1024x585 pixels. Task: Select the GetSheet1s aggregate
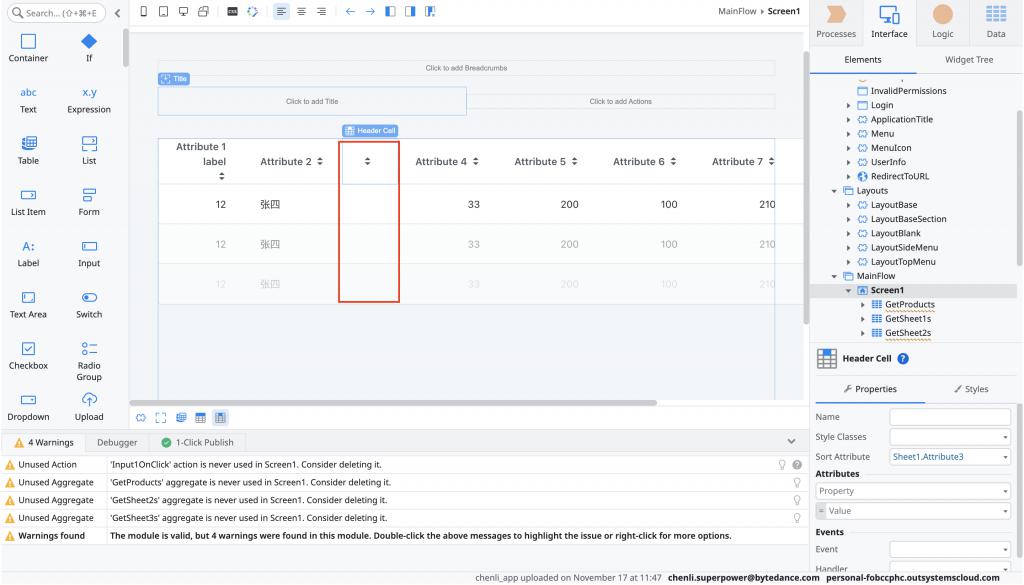(908, 319)
